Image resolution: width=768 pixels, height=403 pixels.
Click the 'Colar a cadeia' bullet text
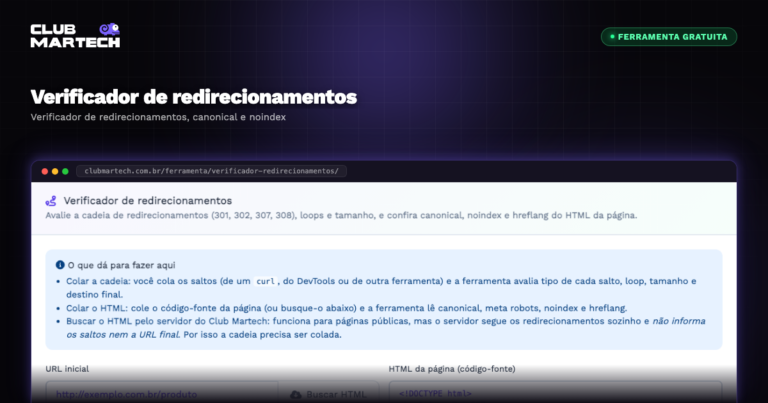381,288
